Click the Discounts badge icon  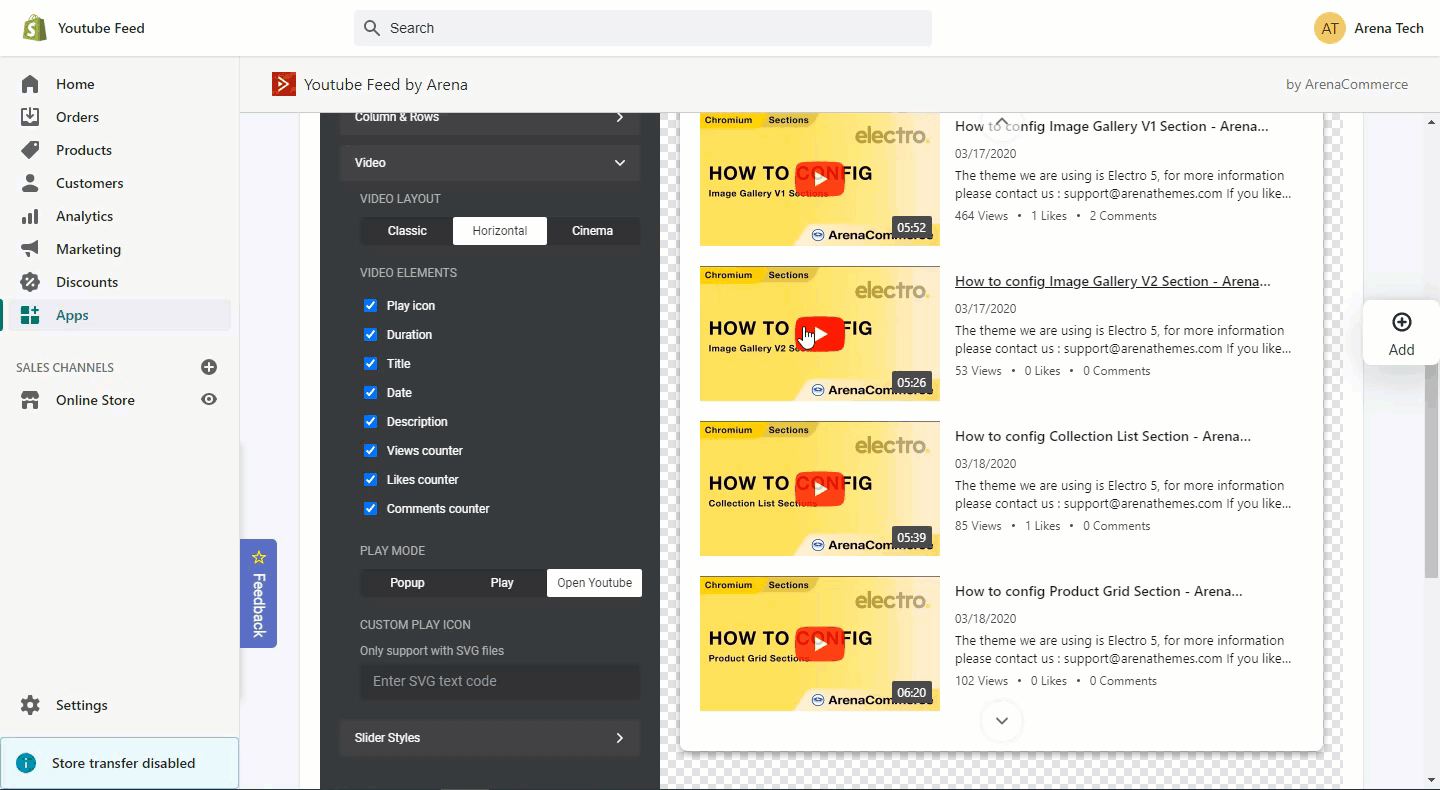[30, 282]
